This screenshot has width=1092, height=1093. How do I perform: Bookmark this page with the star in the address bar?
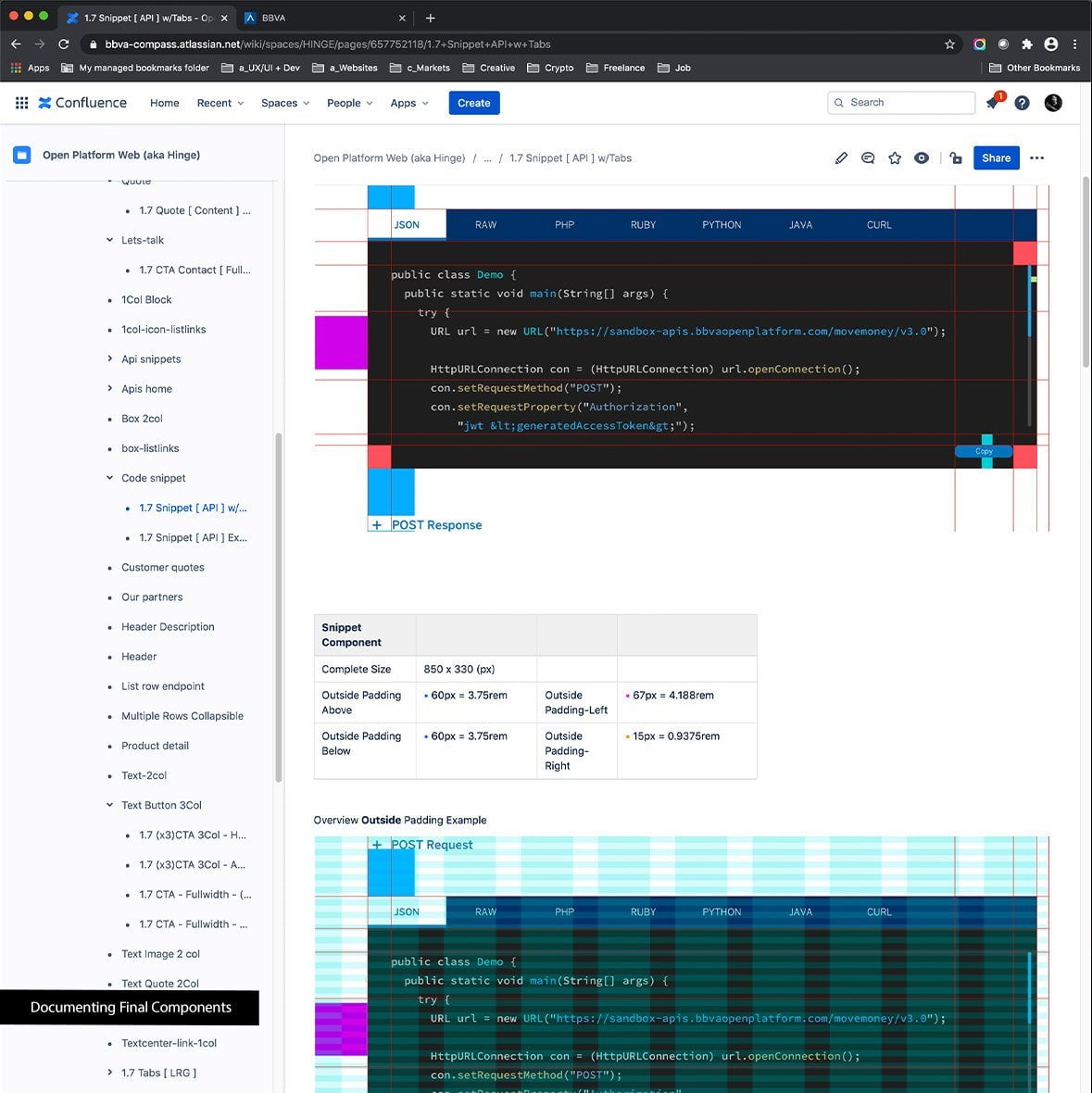point(949,44)
